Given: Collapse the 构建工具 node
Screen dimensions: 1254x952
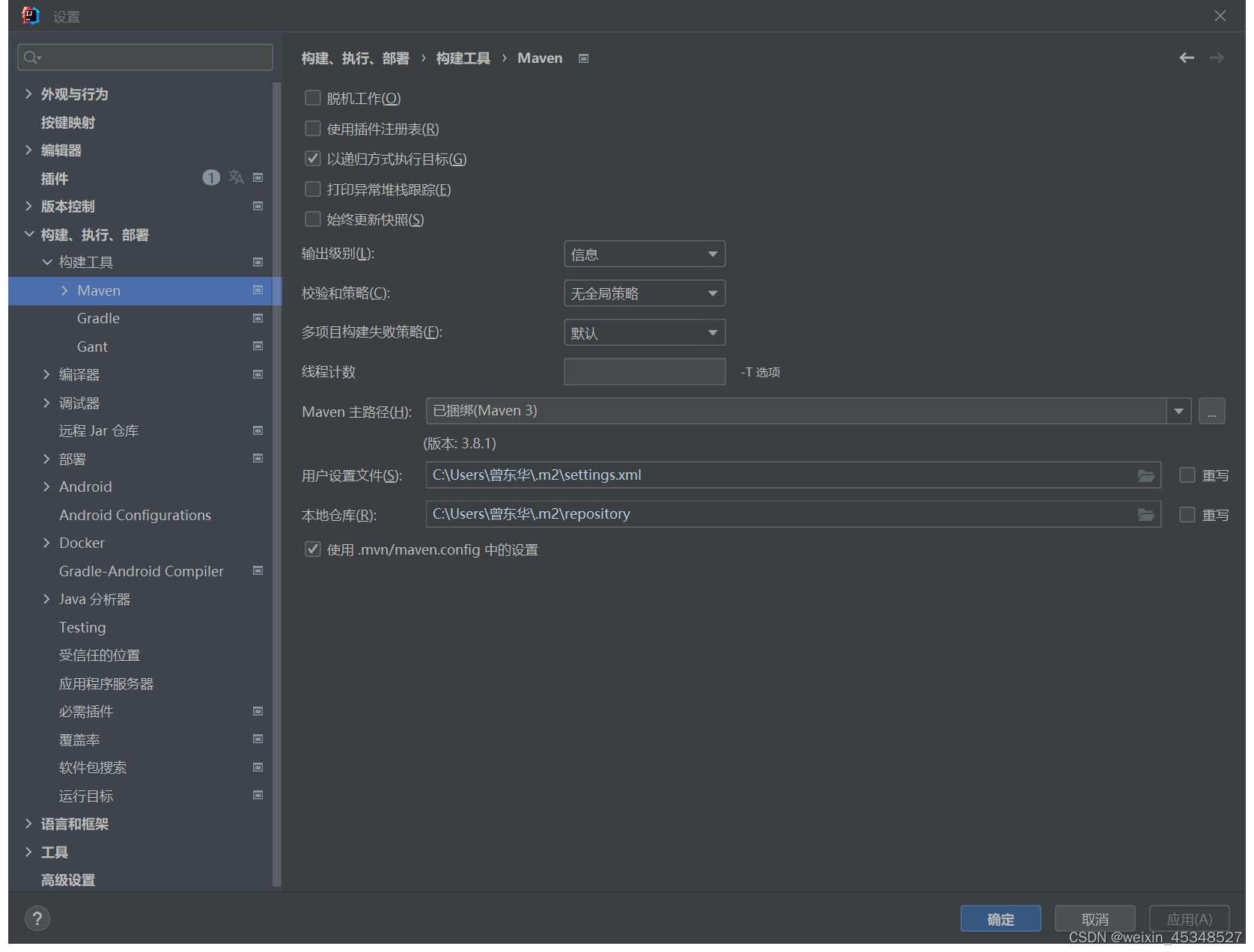Looking at the screenshot, I should click(46, 262).
